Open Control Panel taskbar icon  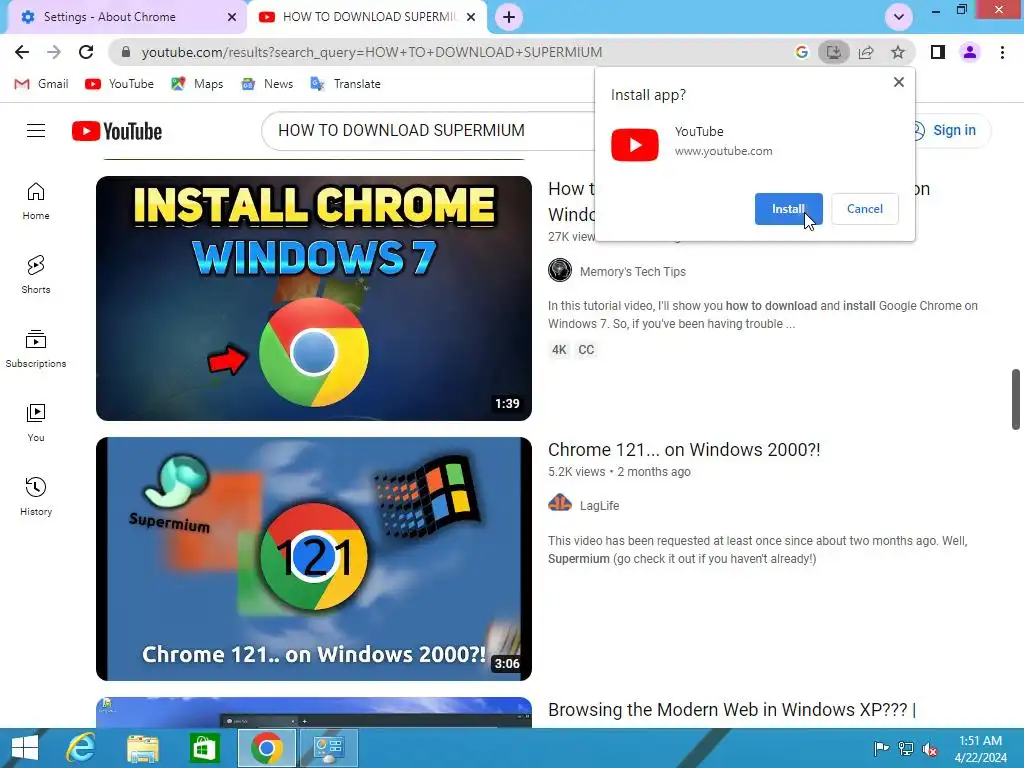tap(328, 748)
